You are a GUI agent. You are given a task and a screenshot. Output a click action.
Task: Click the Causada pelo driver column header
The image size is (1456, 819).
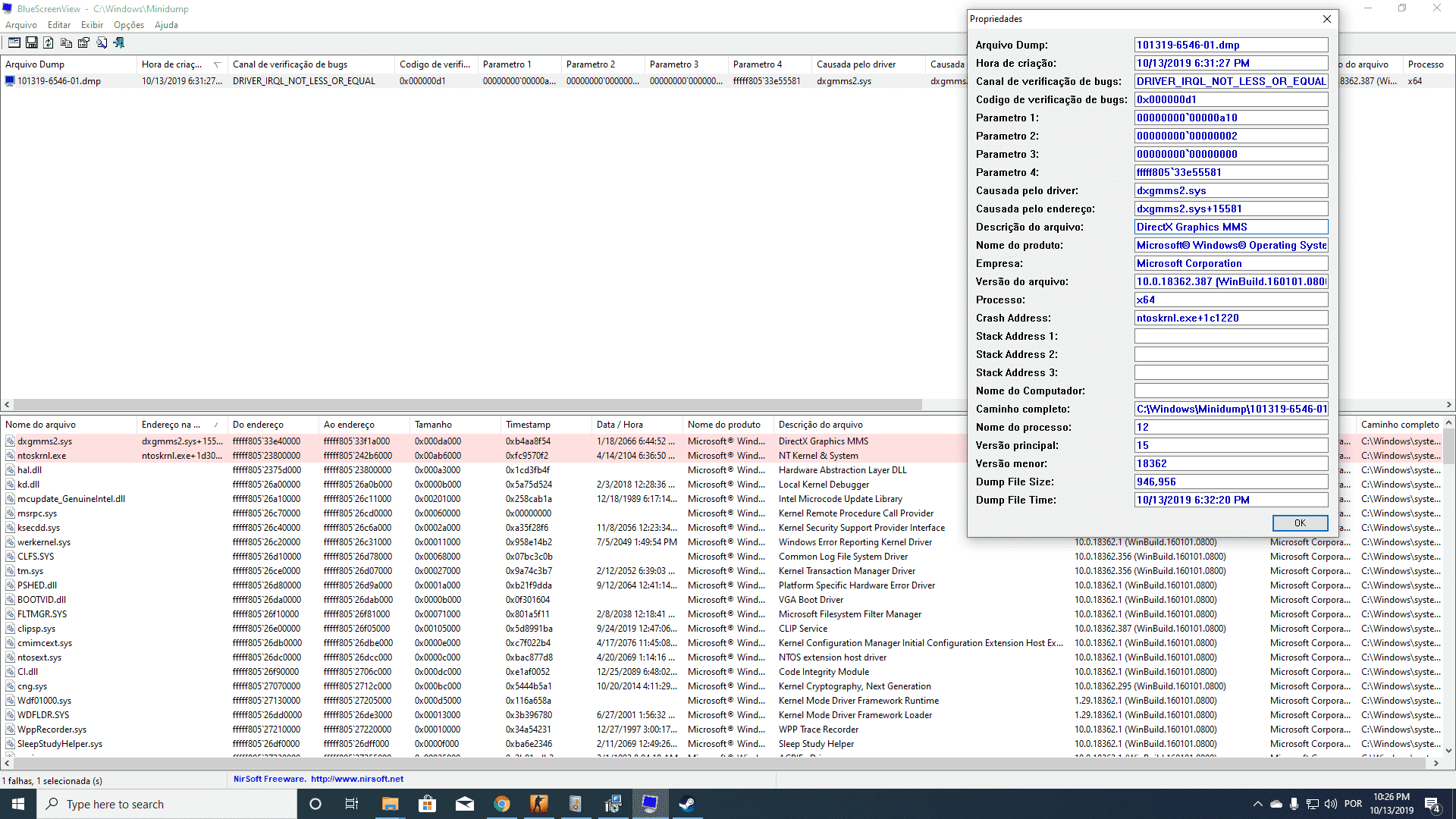(x=868, y=64)
